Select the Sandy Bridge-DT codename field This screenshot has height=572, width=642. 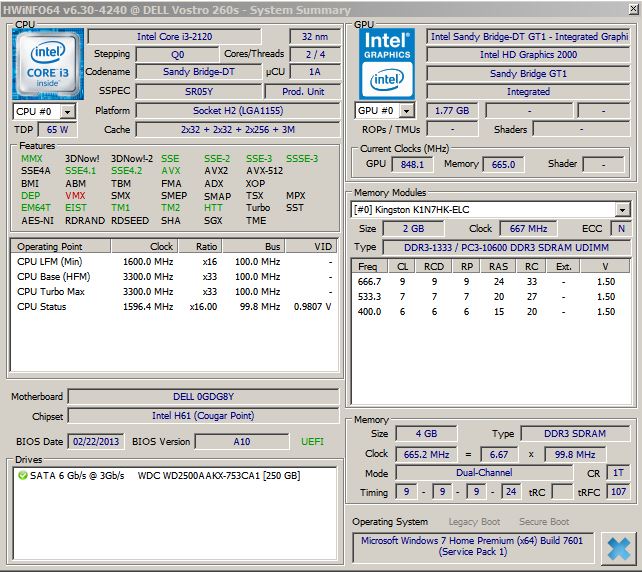[199, 72]
